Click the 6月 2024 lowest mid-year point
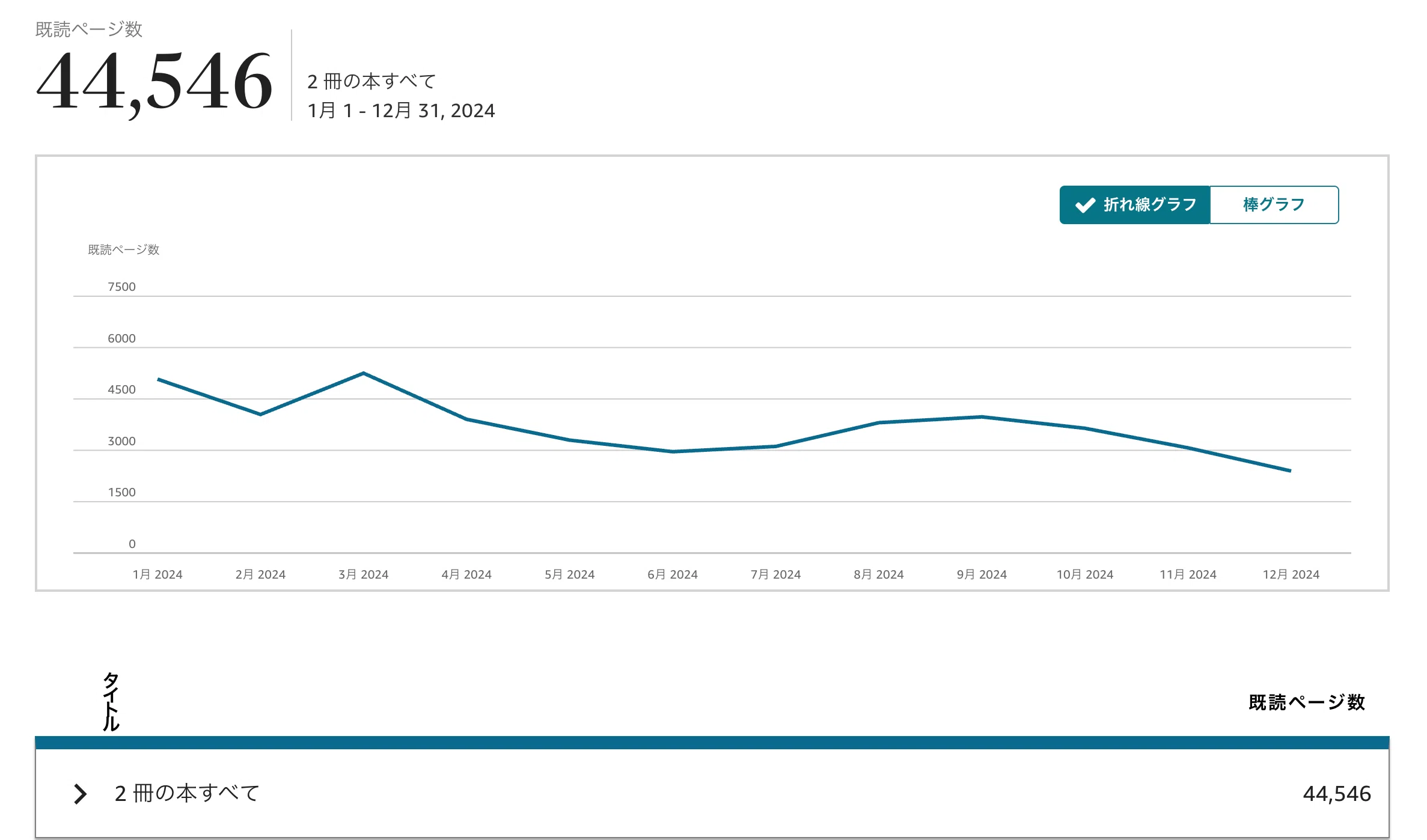 pyautogui.click(x=673, y=451)
